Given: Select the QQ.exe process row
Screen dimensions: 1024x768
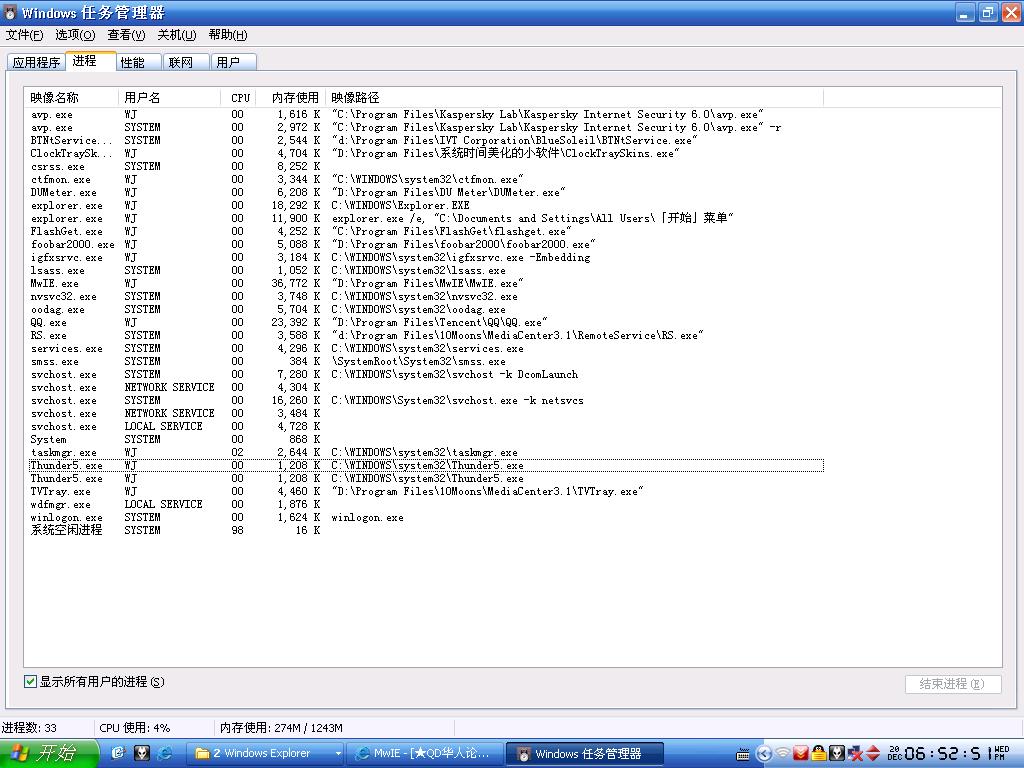Looking at the screenshot, I should [426, 323].
